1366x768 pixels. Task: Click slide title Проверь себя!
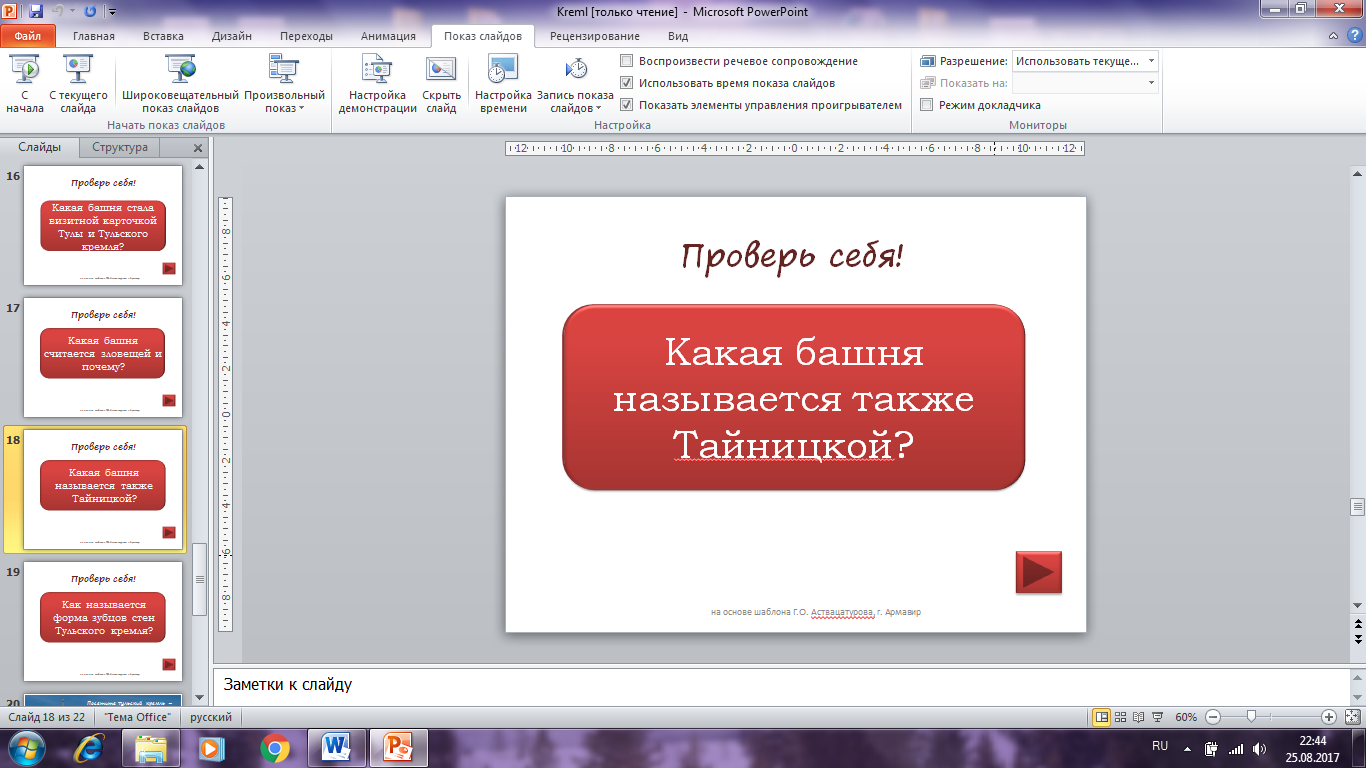tap(793, 256)
